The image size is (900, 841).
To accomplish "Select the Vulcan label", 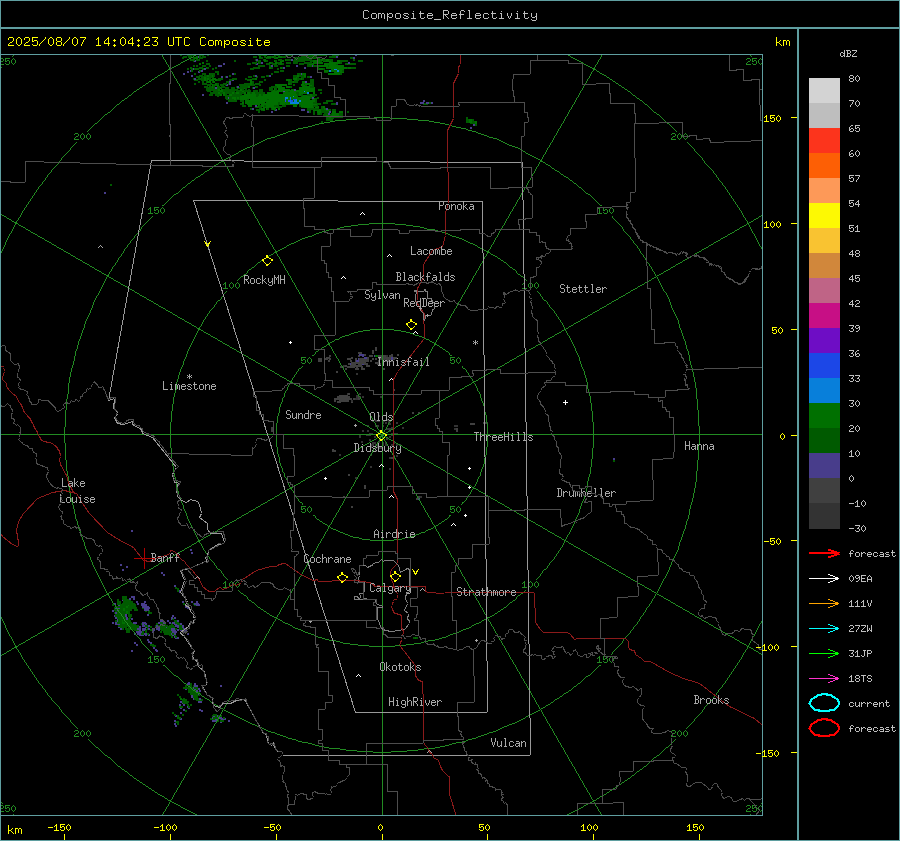I will click(x=508, y=743).
